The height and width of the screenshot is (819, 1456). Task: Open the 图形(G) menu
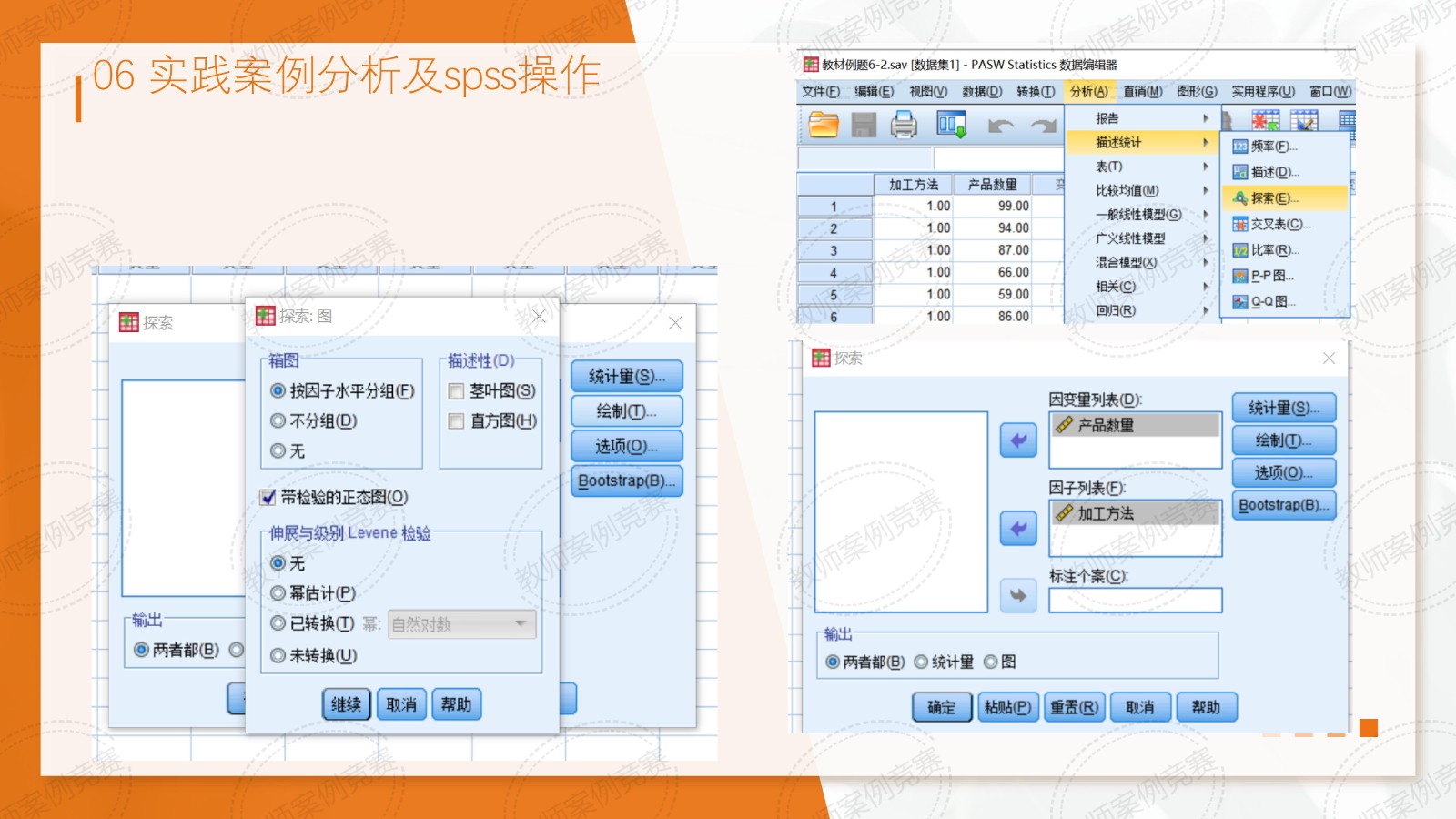pos(1196,91)
